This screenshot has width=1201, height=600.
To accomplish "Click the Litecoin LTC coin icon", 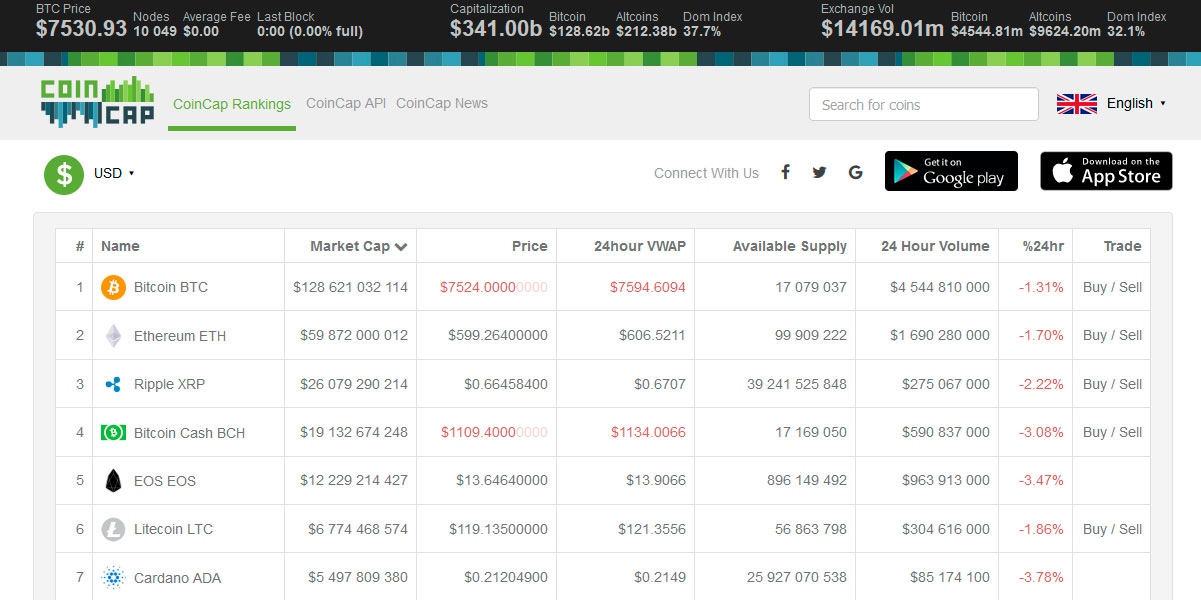I will (113, 529).
